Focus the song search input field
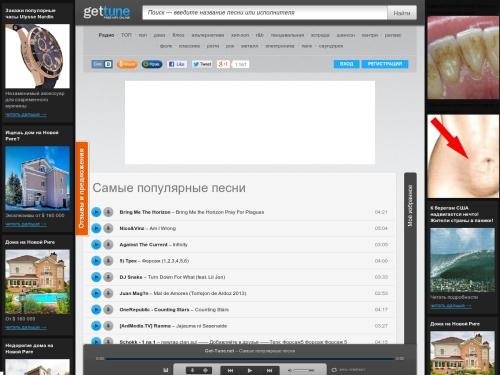The image size is (500, 375). [265, 13]
